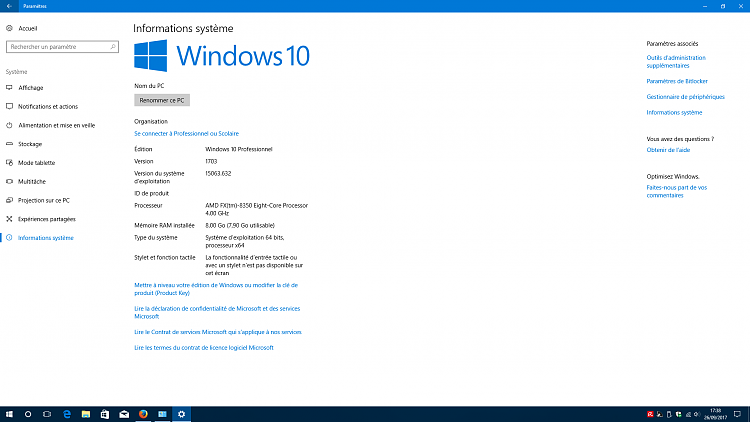Launch Microsoft Edge from the taskbar
Screen dimensions: 750x422
(x=66, y=414)
